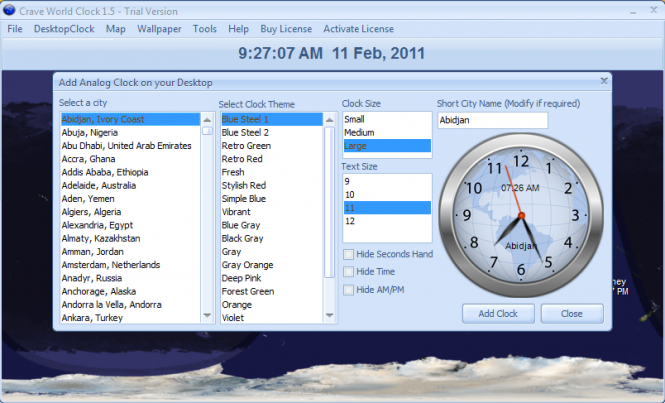
Task: Click clock theme list scroll up arrow
Action: 330,120
